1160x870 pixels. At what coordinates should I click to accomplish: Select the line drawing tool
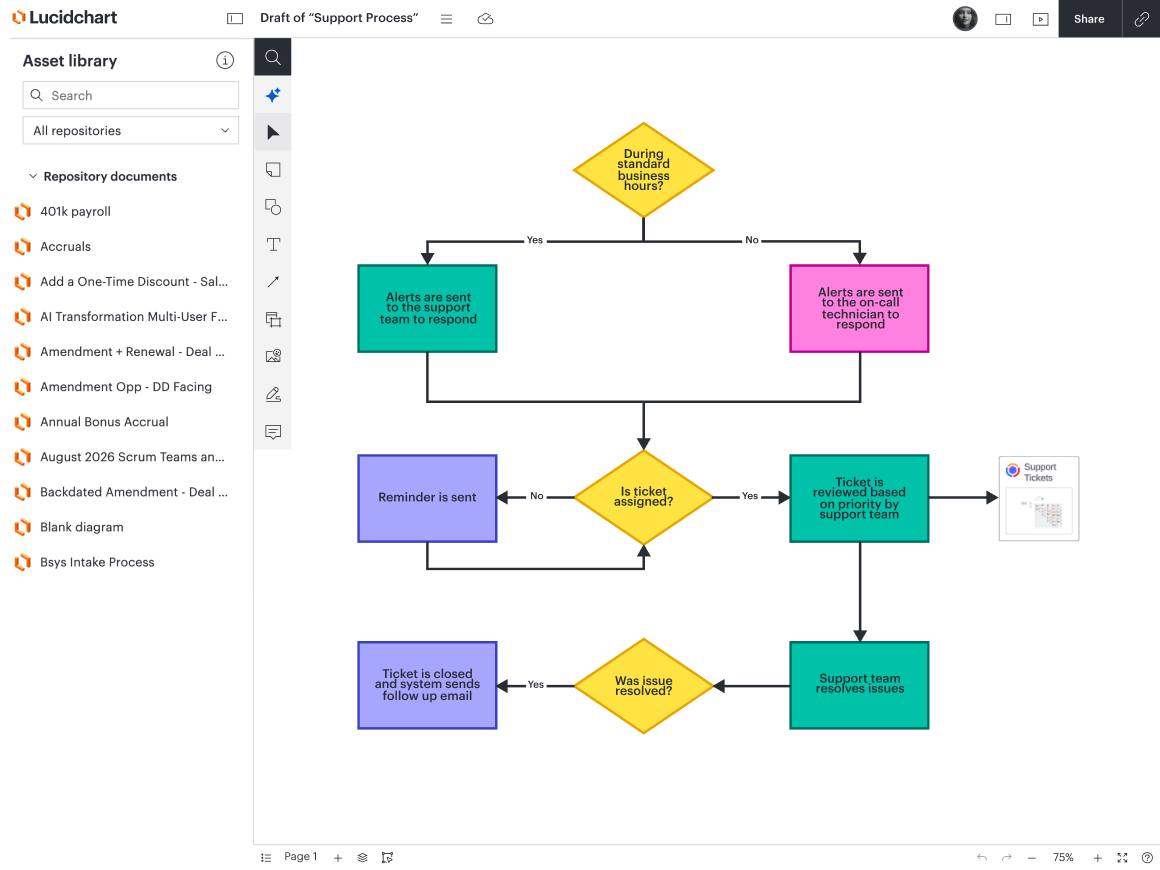[272, 282]
